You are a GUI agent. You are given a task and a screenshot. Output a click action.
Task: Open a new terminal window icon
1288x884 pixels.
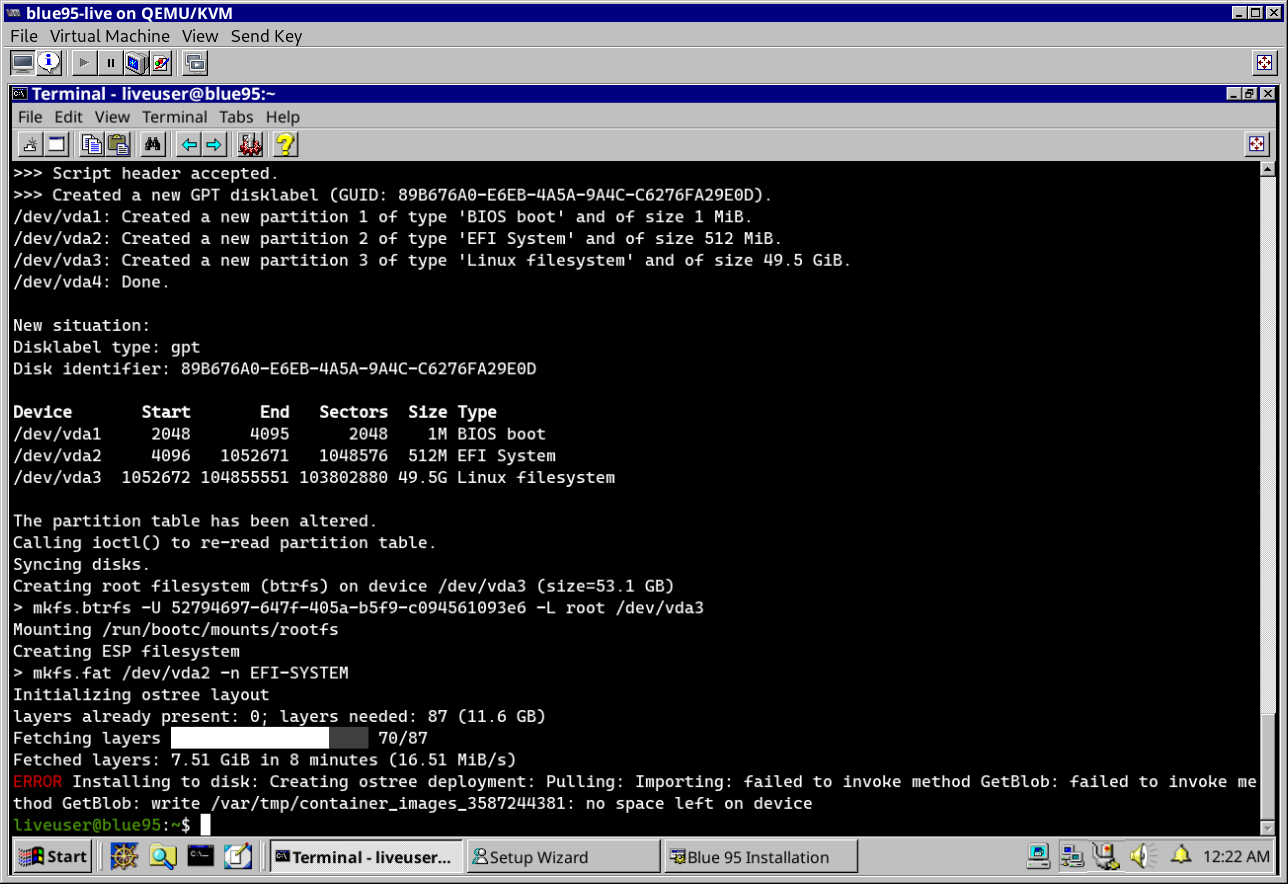point(56,144)
